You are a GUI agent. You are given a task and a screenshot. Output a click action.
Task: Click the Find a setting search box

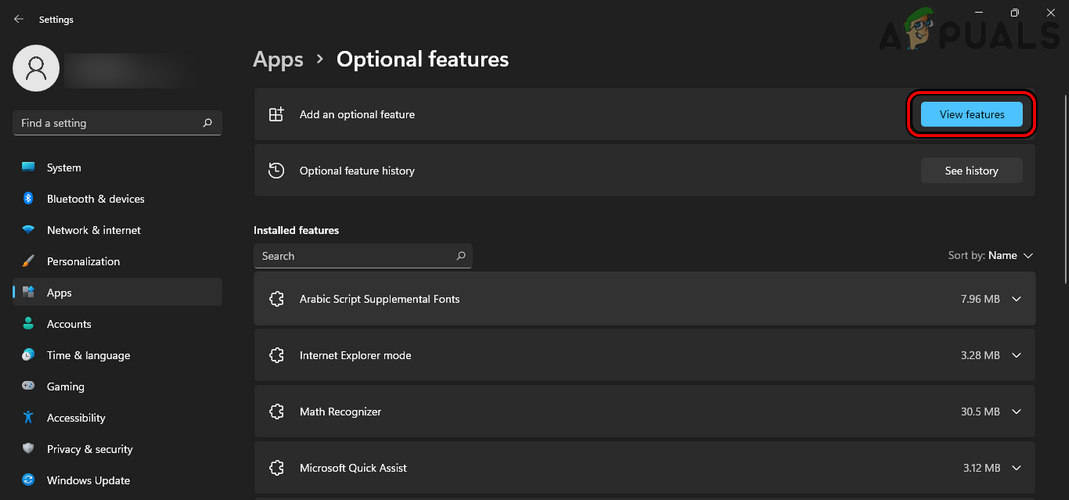(x=108, y=123)
